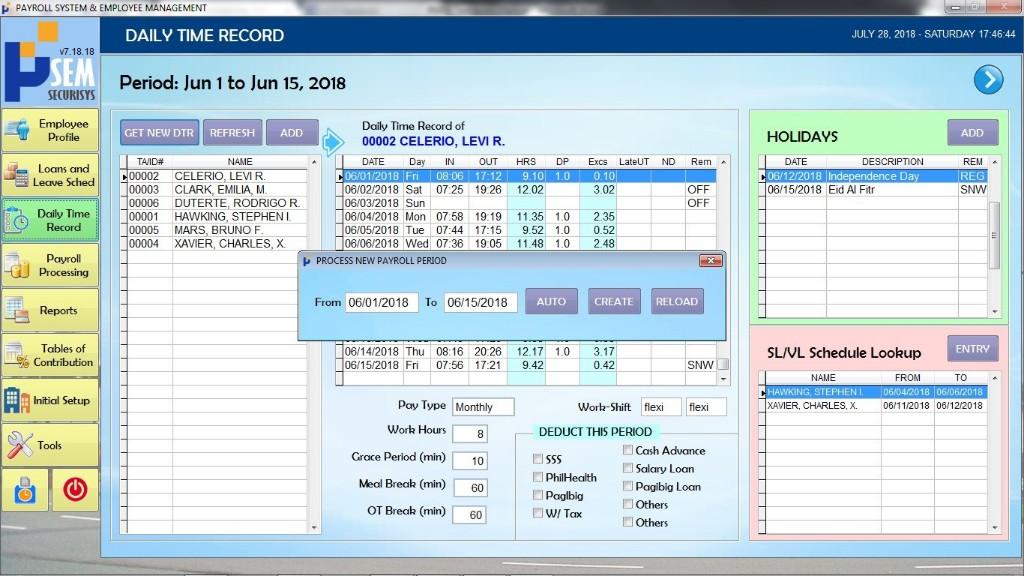Click GET NEW DTR button
The width and height of the screenshot is (1024, 576).
(159, 133)
